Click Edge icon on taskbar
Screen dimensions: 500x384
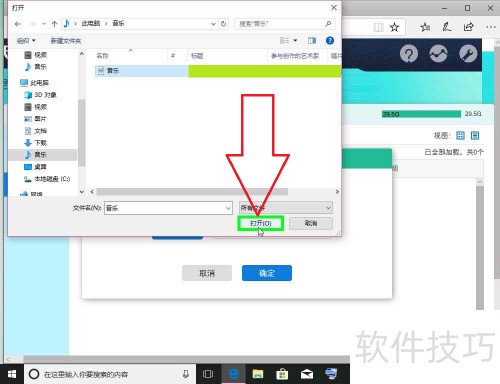pos(234,374)
